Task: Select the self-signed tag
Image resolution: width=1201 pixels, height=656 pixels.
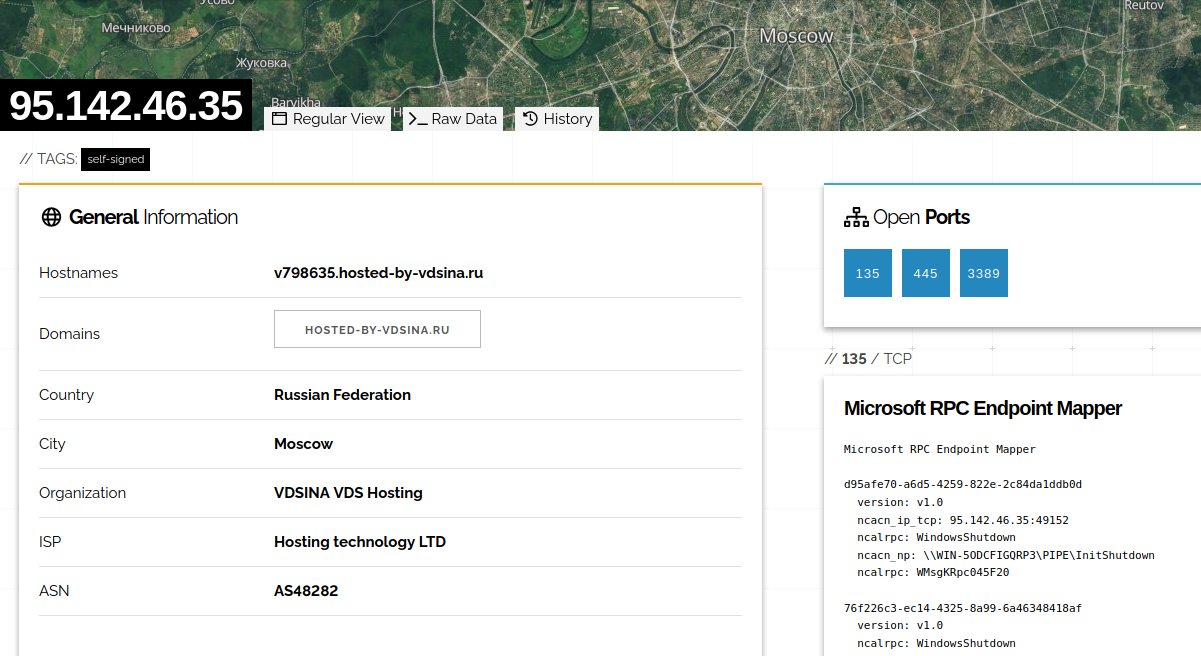Action: (x=115, y=159)
